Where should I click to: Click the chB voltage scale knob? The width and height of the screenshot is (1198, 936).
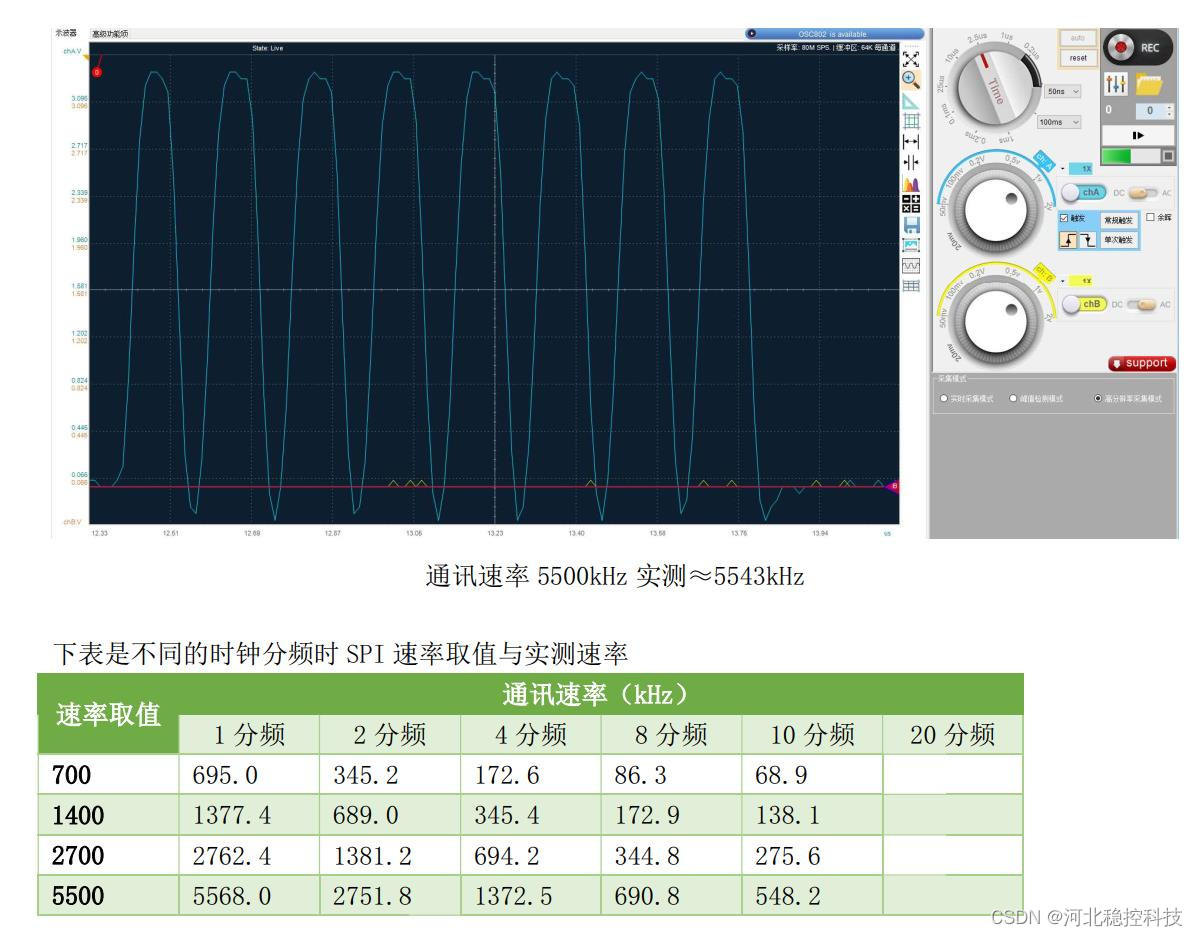click(996, 322)
